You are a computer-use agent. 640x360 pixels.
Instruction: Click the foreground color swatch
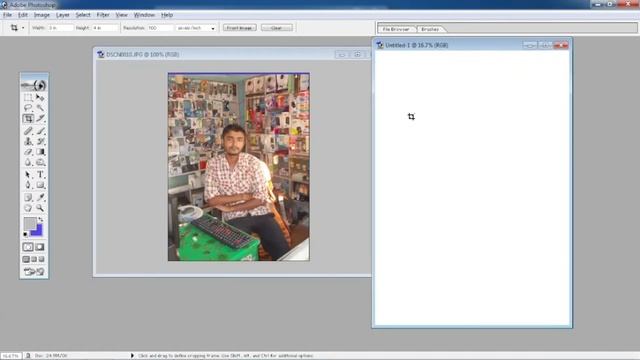coord(29,223)
